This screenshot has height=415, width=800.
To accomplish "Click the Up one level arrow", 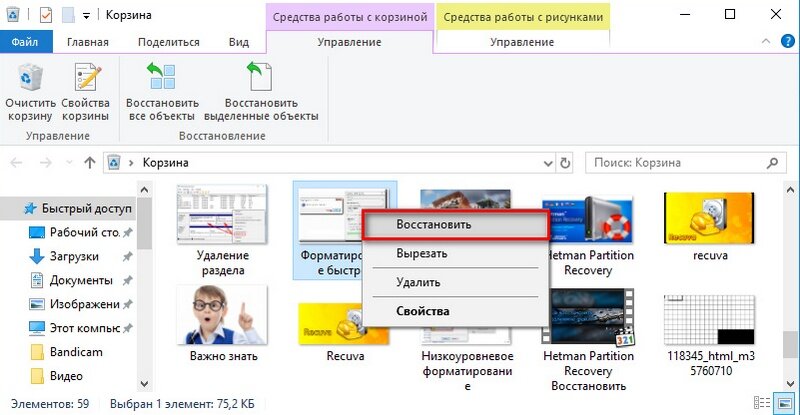I will click(90, 163).
